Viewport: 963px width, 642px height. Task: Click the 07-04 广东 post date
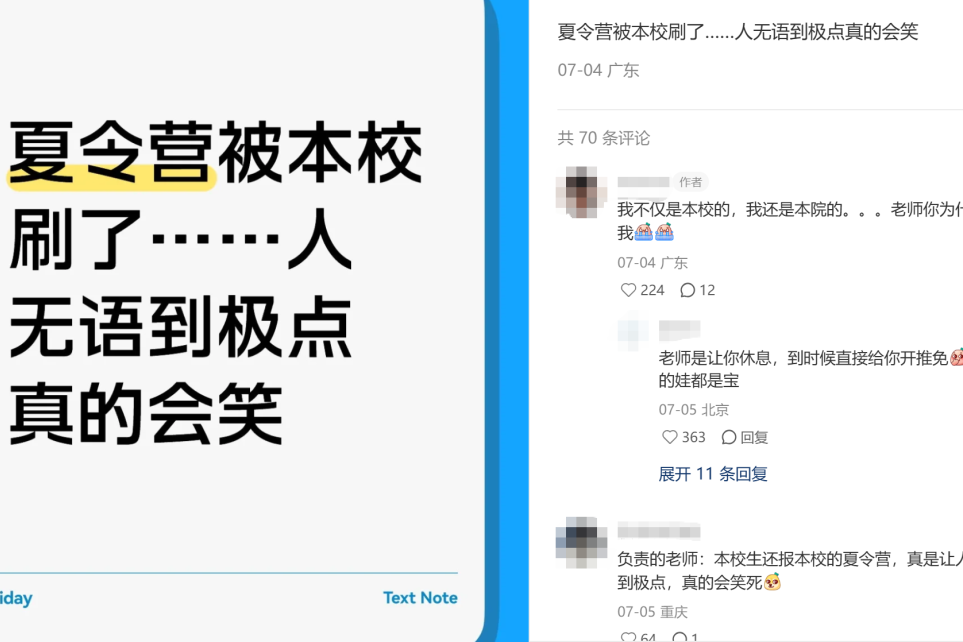point(598,70)
